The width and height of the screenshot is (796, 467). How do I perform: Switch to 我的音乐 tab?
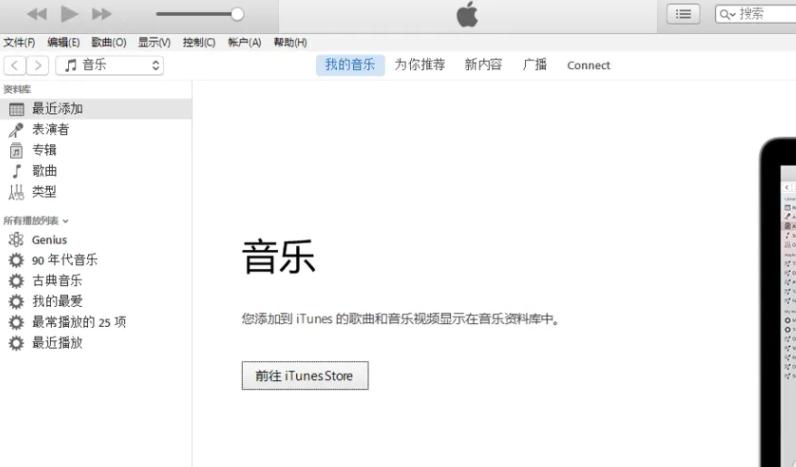(350, 65)
